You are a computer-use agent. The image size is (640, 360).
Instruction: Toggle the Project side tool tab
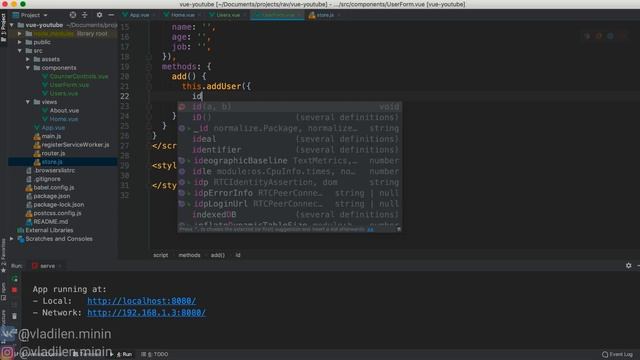coord(3,27)
